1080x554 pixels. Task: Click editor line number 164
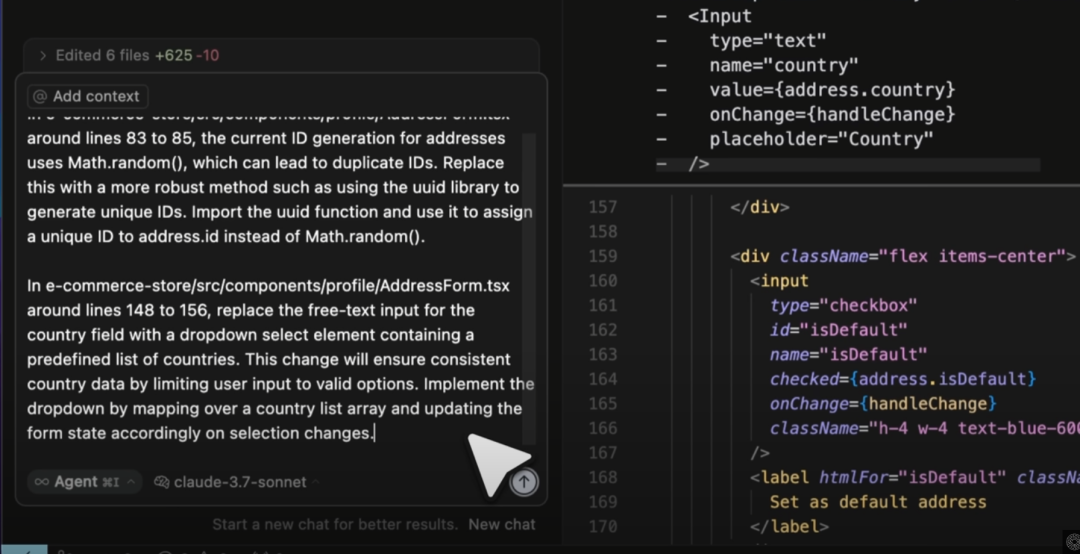click(603, 379)
